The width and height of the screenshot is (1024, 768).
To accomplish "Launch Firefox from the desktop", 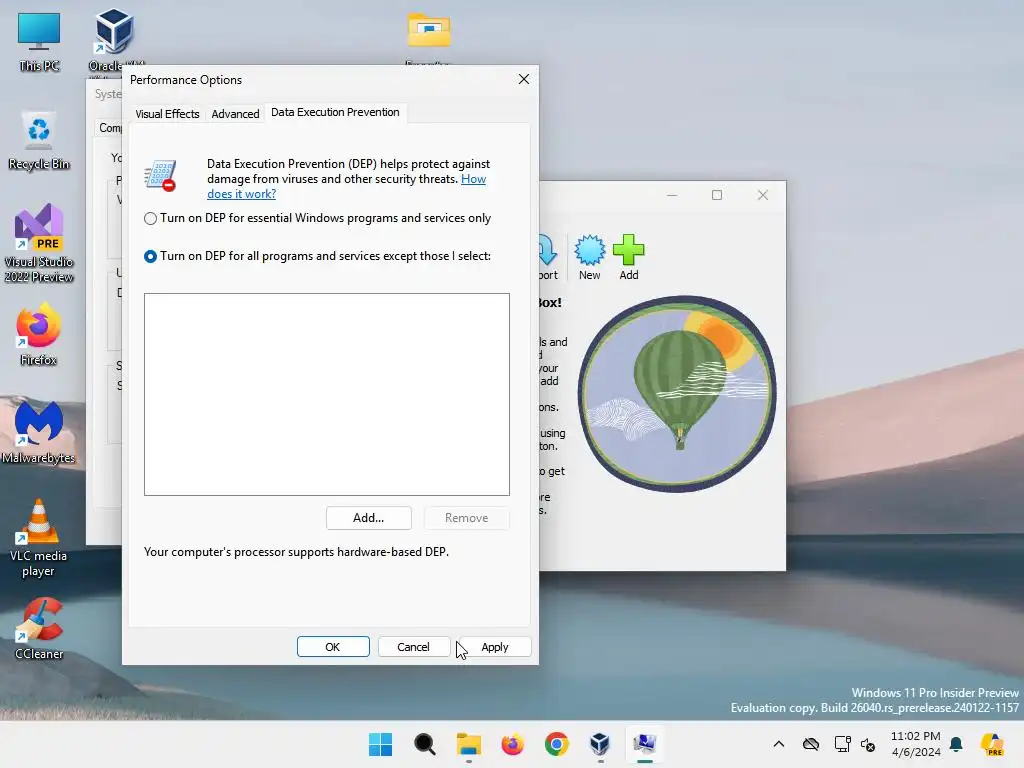I will (x=39, y=333).
